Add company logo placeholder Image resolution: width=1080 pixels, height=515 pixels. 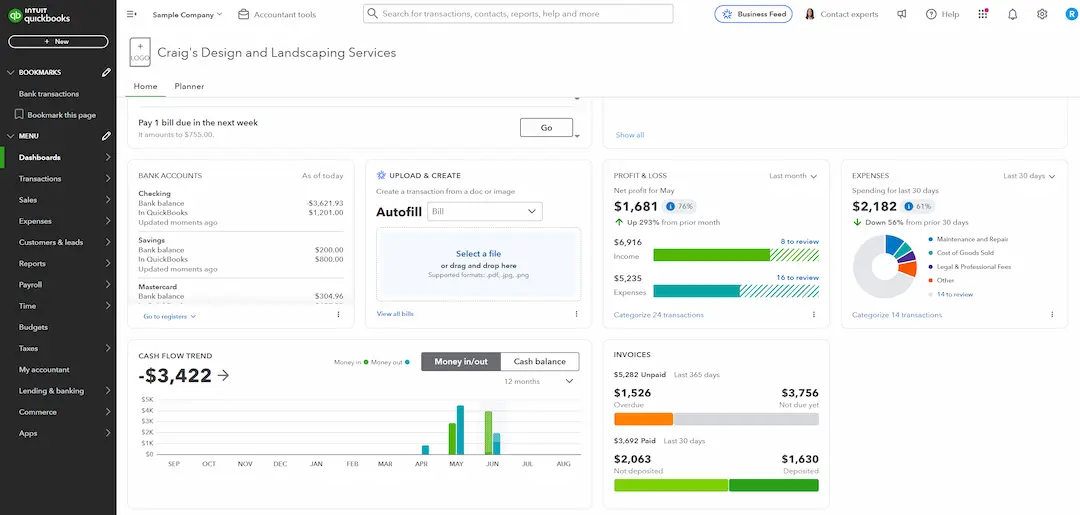[x=140, y=52]
